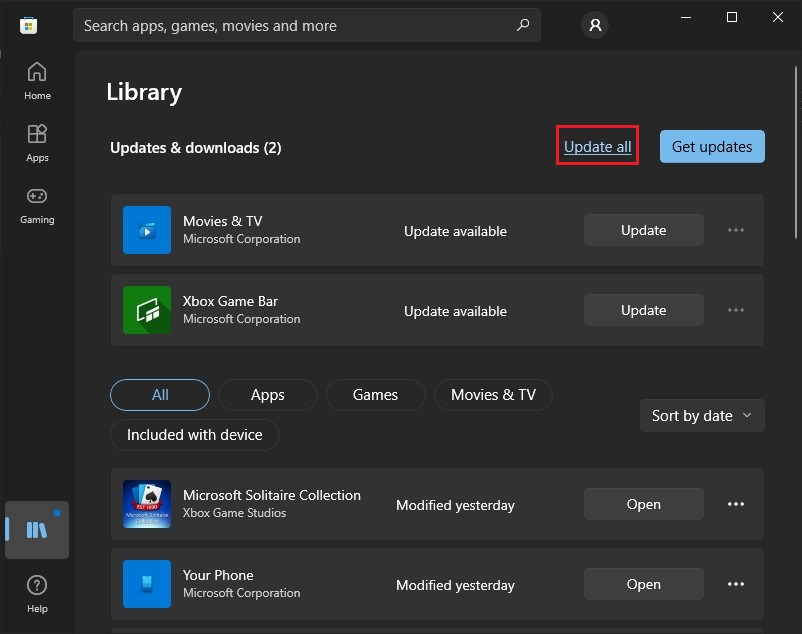This screenshot has width=802, height=634.
Task: Maximize the Microsoft Store window
Action: pyautogui.click(x=732, y=17)
